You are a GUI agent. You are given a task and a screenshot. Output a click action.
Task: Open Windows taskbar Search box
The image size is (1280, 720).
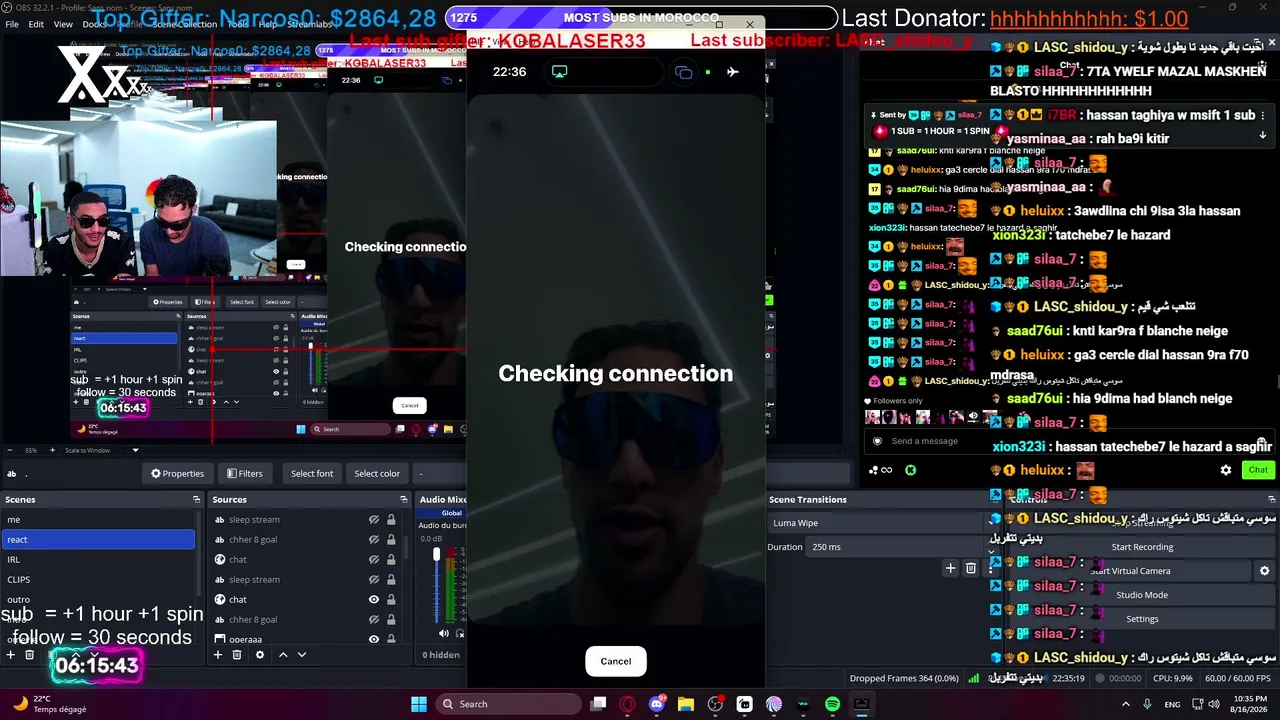(509, 704)
